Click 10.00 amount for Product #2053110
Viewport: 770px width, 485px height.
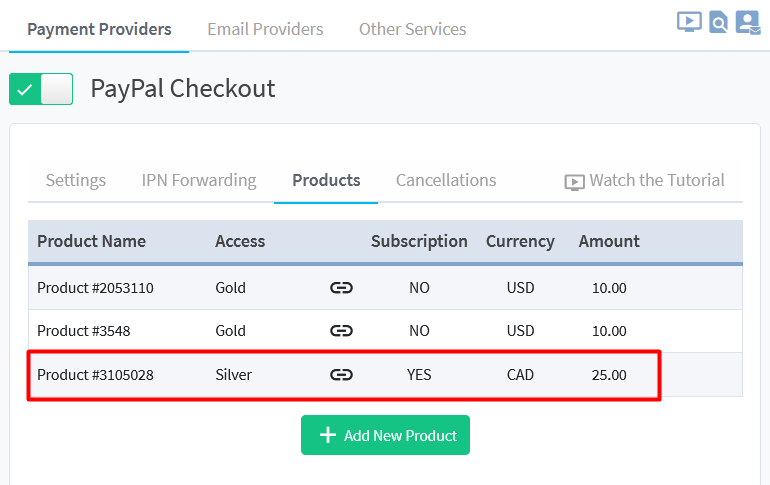coord(609,288)
